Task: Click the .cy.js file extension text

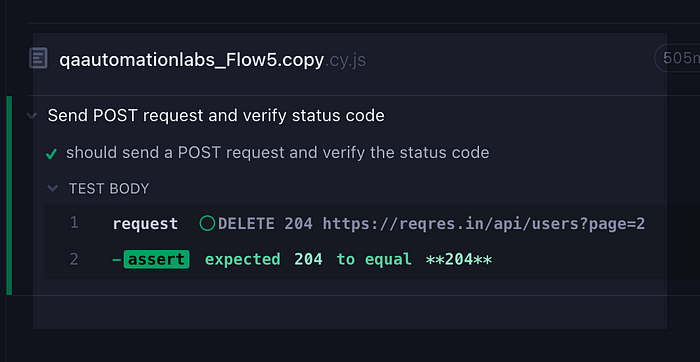Action: point(345,60)
